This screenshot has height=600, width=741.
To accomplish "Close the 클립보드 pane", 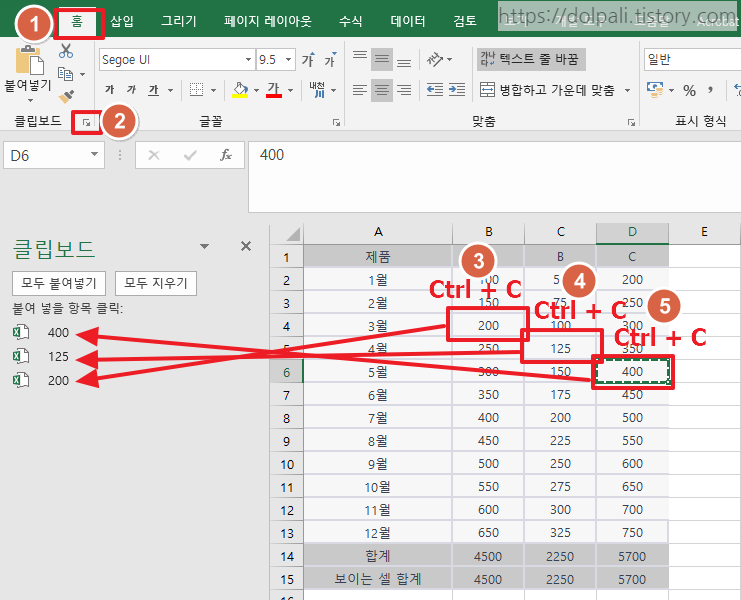I will [246, 246].
